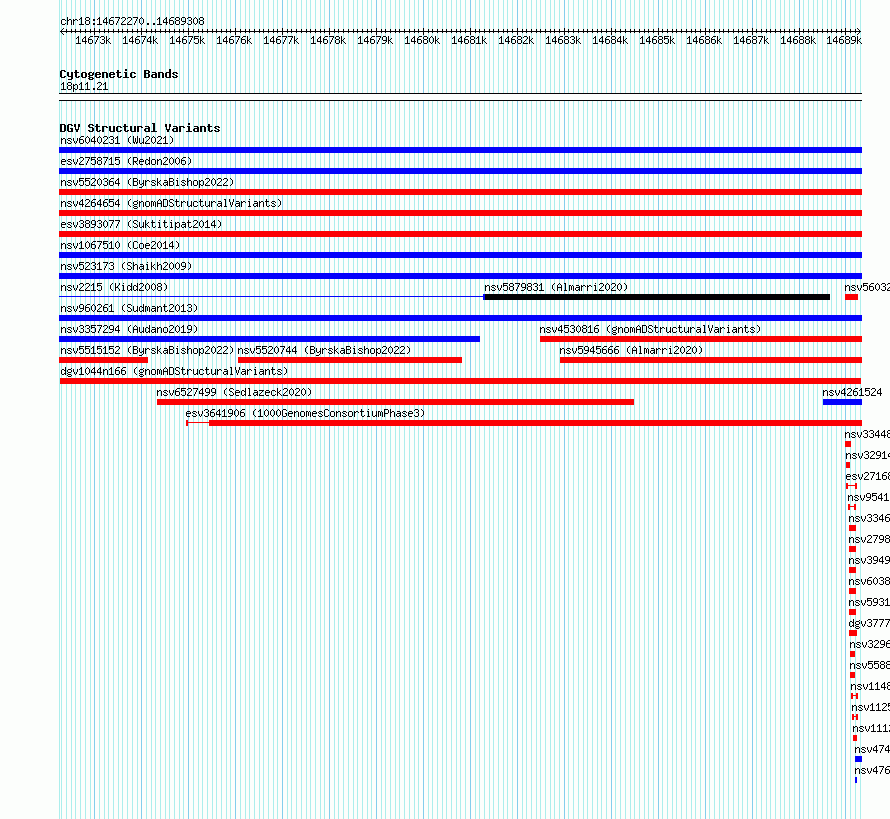Click the Cytogenetic Bands track title
Screen dimensions: 890x819
tap(119, 74)
